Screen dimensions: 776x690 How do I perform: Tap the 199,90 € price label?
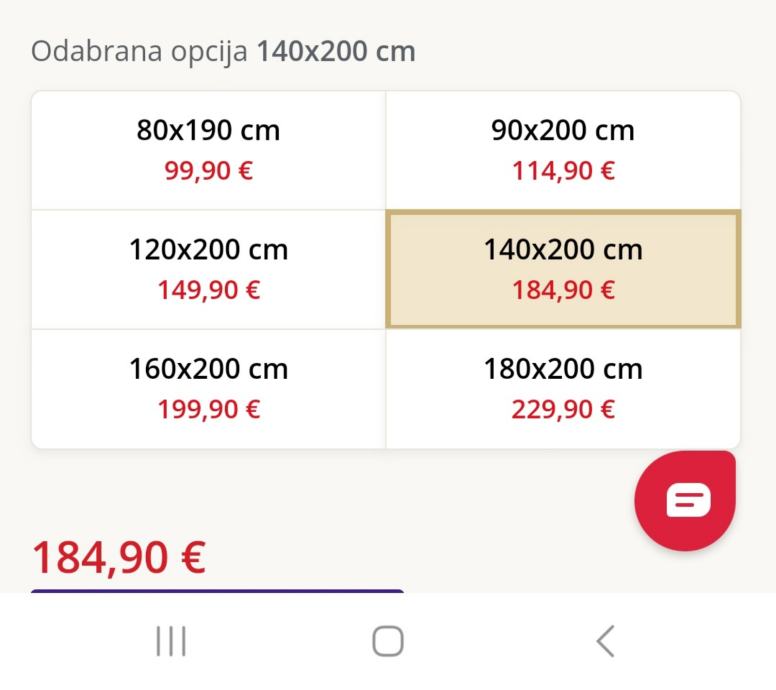[208, 410]
